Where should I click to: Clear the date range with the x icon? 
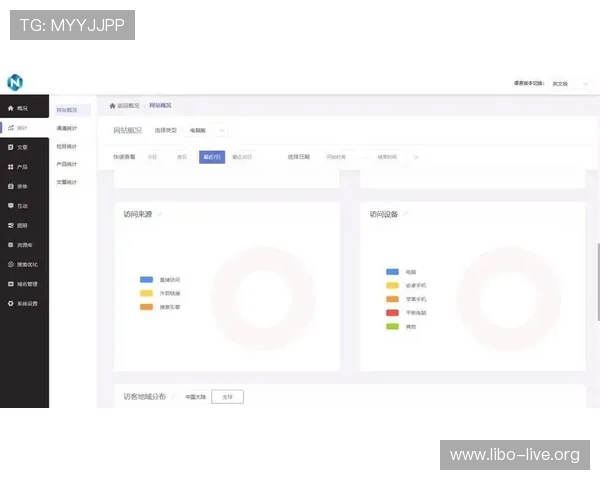[416, 157]
